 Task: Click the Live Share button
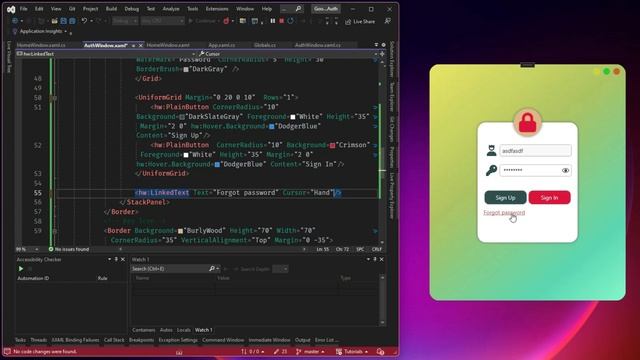tap(360, 21)
